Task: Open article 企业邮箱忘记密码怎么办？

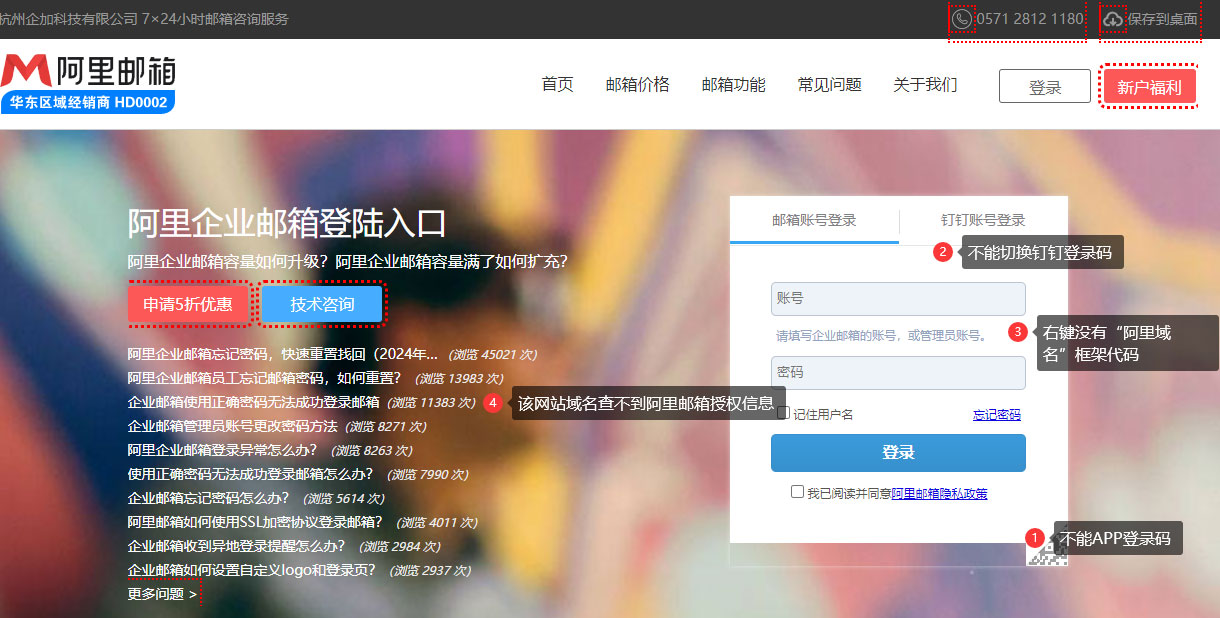Action: coord(208,498)
